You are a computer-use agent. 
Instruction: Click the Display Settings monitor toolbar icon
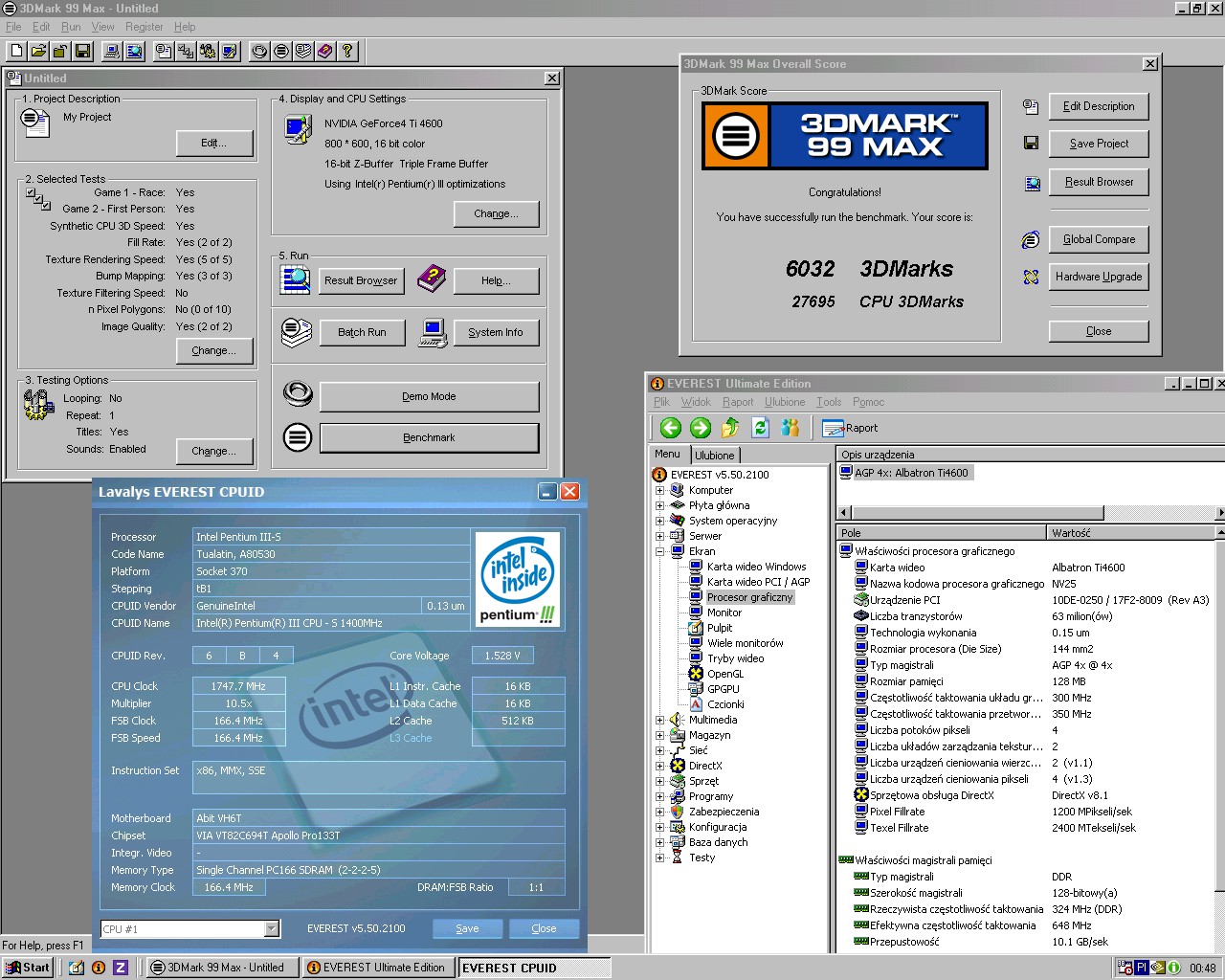(230, 51)
